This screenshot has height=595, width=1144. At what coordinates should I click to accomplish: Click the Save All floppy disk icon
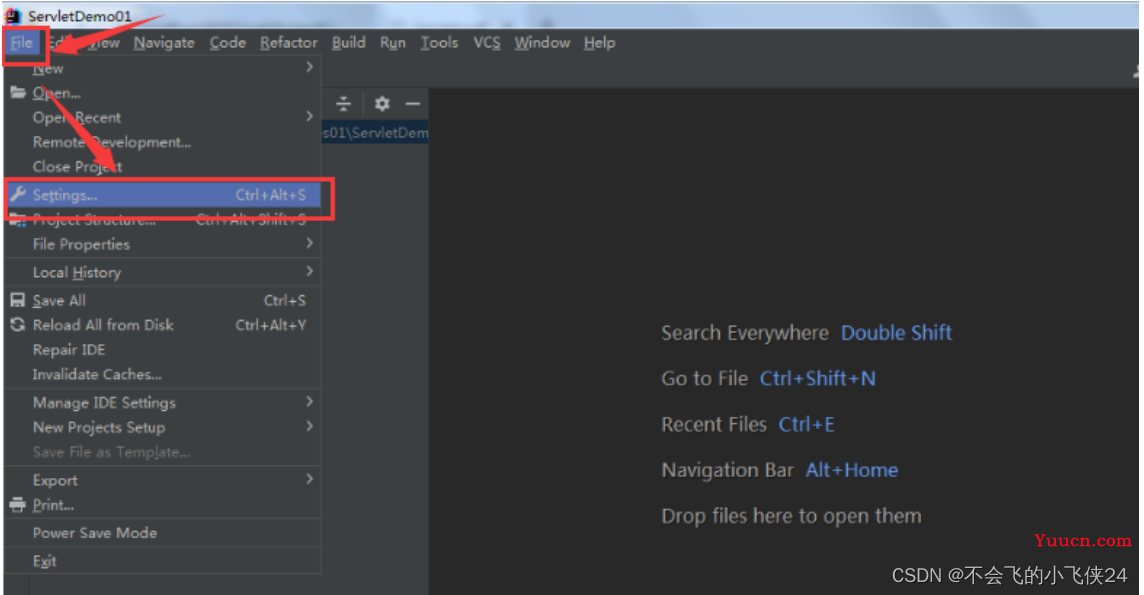click(x=17, y=300)
